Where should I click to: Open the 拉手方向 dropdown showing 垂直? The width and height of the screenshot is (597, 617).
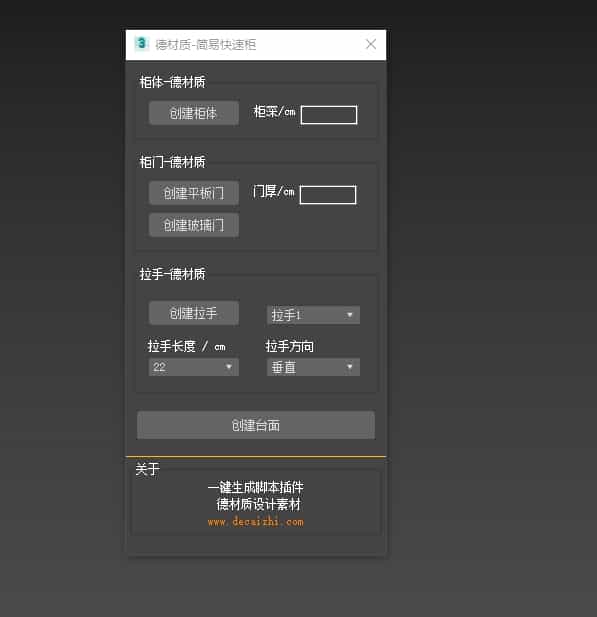313,367
